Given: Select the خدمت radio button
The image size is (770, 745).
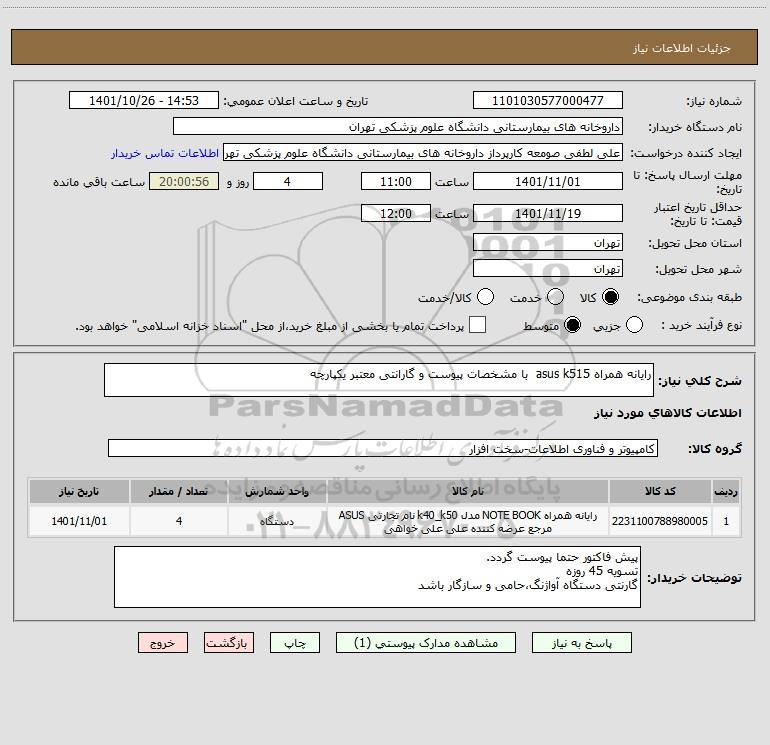Looking at the screenshot, I should (x=555, y=297).
